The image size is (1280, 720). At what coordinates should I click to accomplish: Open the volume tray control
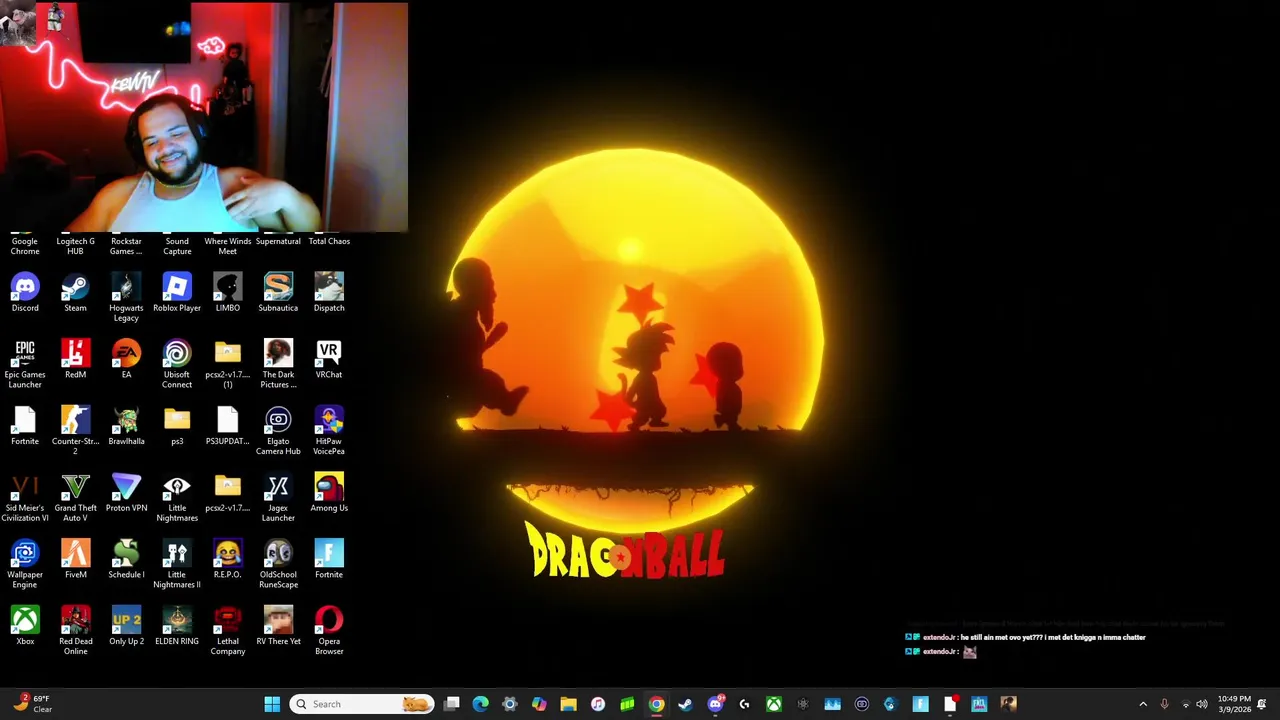click(1202, 704)
